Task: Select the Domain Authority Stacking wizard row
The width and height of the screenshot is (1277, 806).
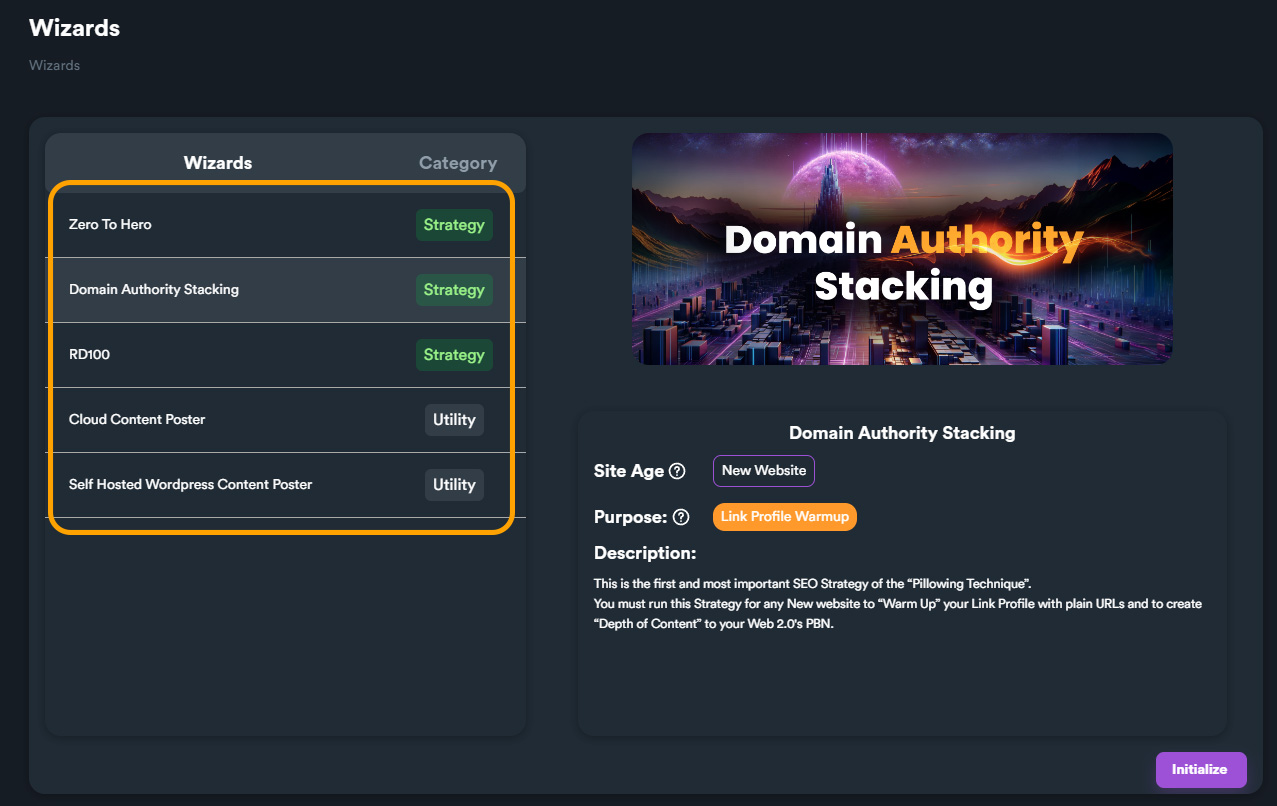Action: coord(285,290)
